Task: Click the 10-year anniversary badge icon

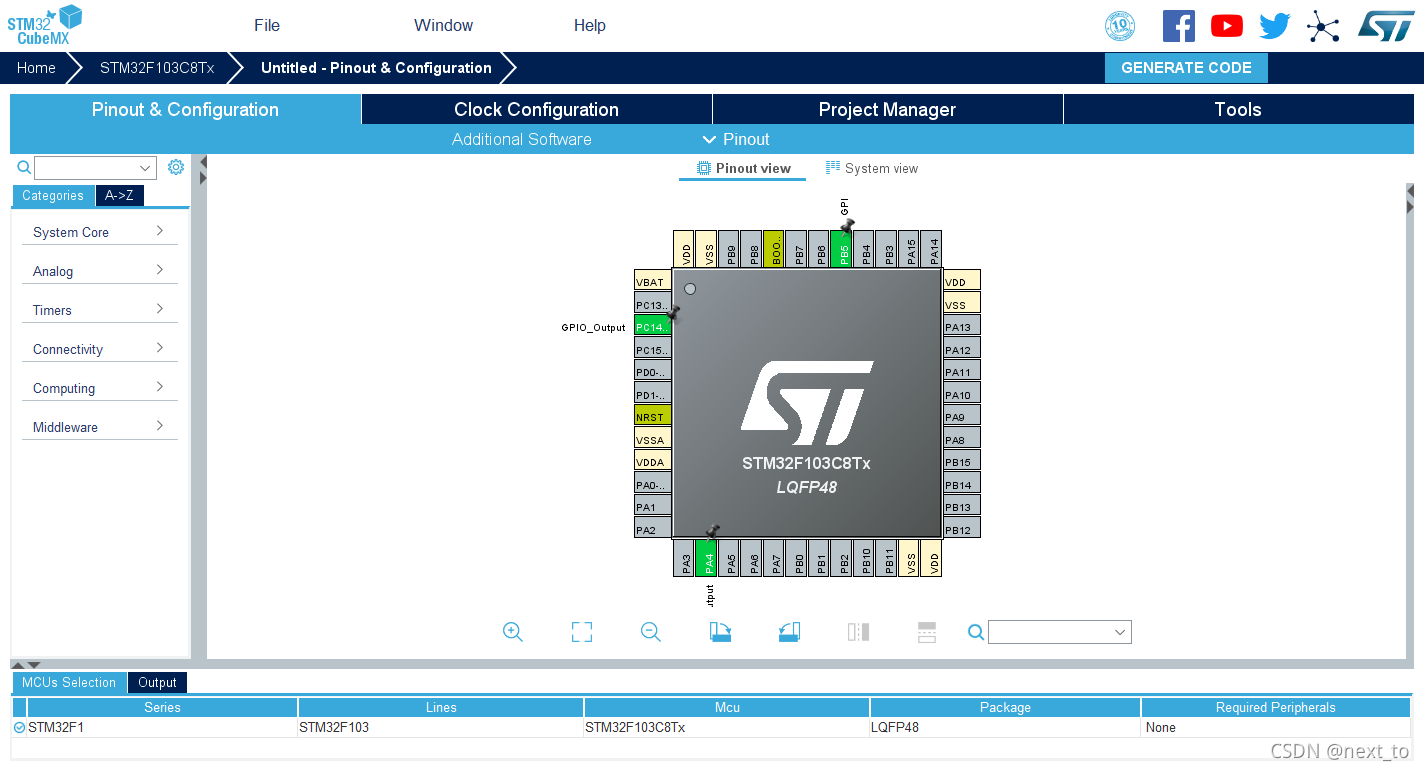Action: 1120,26
